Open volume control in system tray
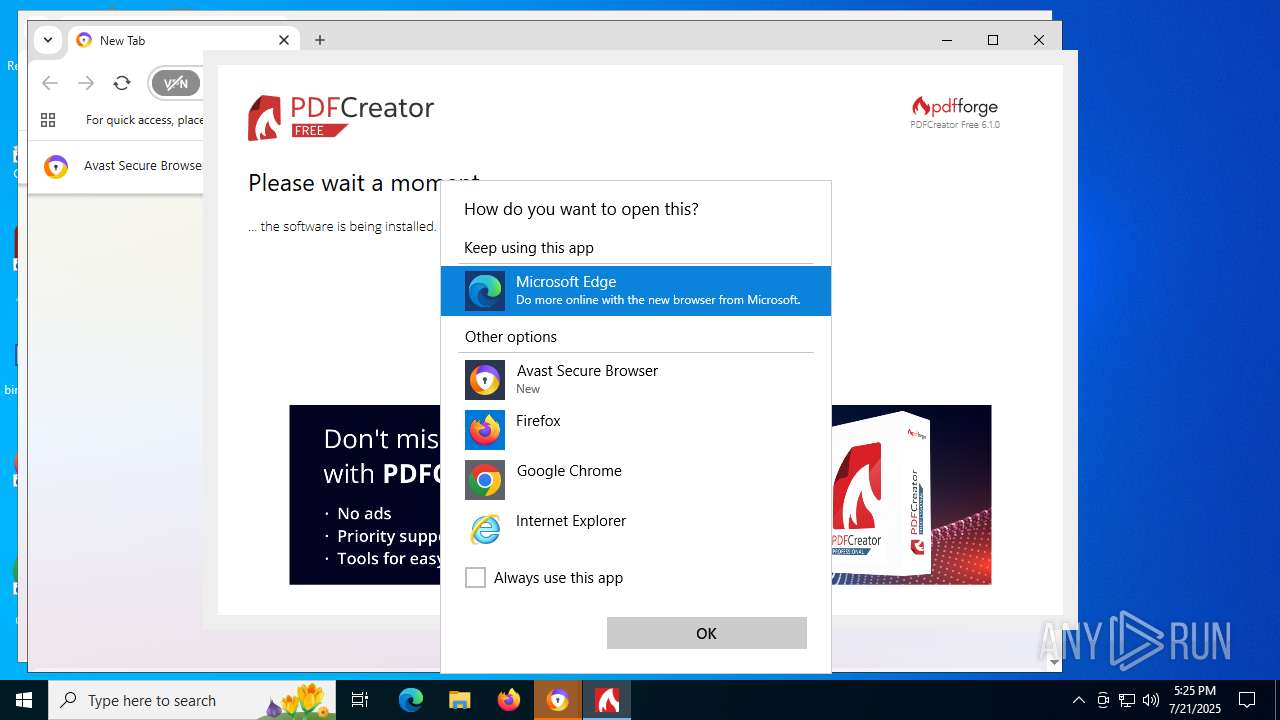Viewport: 1280px width, 720px height. [x=1151, y=700]
